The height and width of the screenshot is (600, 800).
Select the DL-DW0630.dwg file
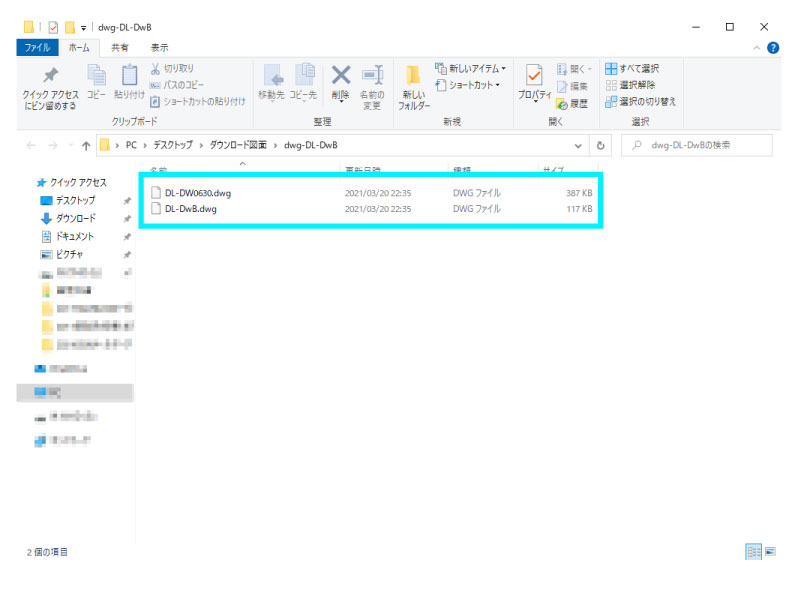(x=197, y=192)
